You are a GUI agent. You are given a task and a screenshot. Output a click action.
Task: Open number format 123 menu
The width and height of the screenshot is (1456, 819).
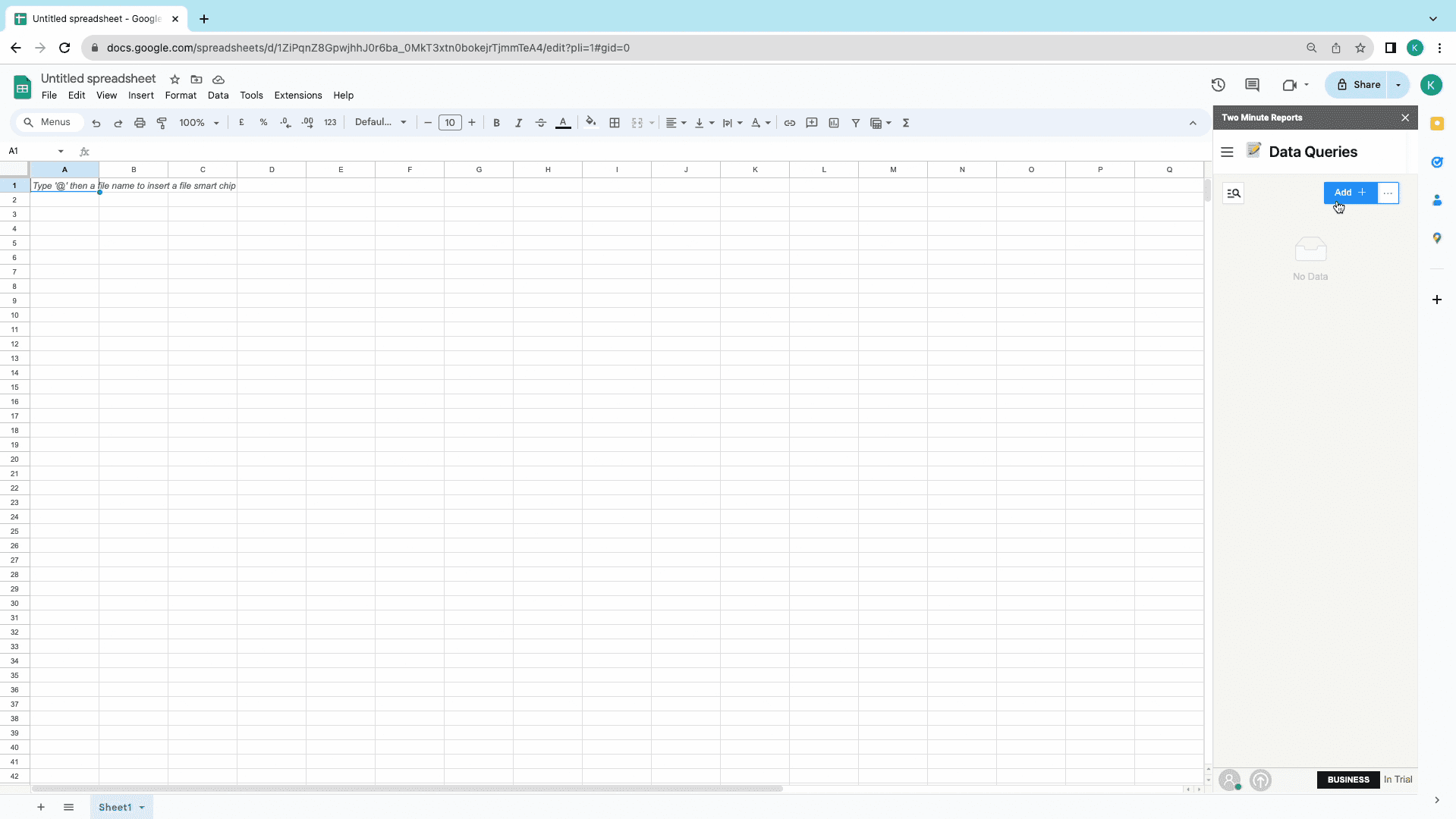330,122
